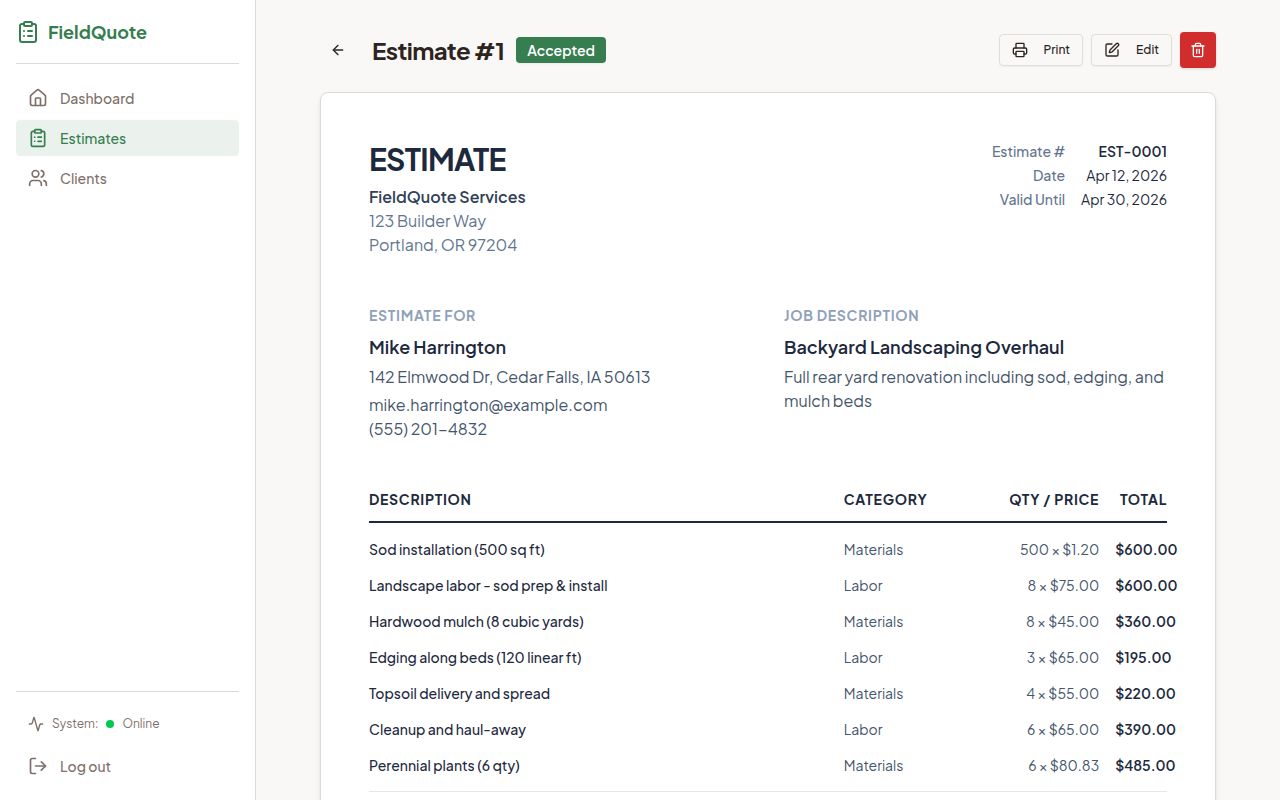
Task: Switch to Dashboard in the navigation
Action: [x=96, y=98]
